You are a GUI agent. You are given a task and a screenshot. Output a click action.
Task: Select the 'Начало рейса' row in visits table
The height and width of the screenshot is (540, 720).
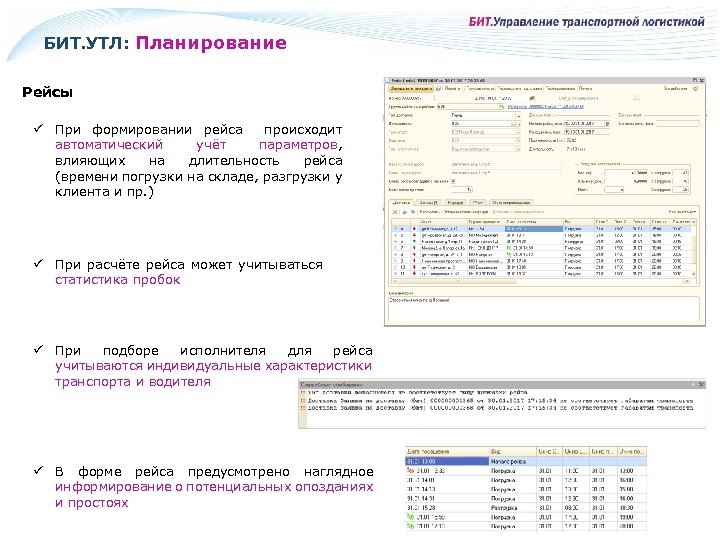tap(526, 461)
